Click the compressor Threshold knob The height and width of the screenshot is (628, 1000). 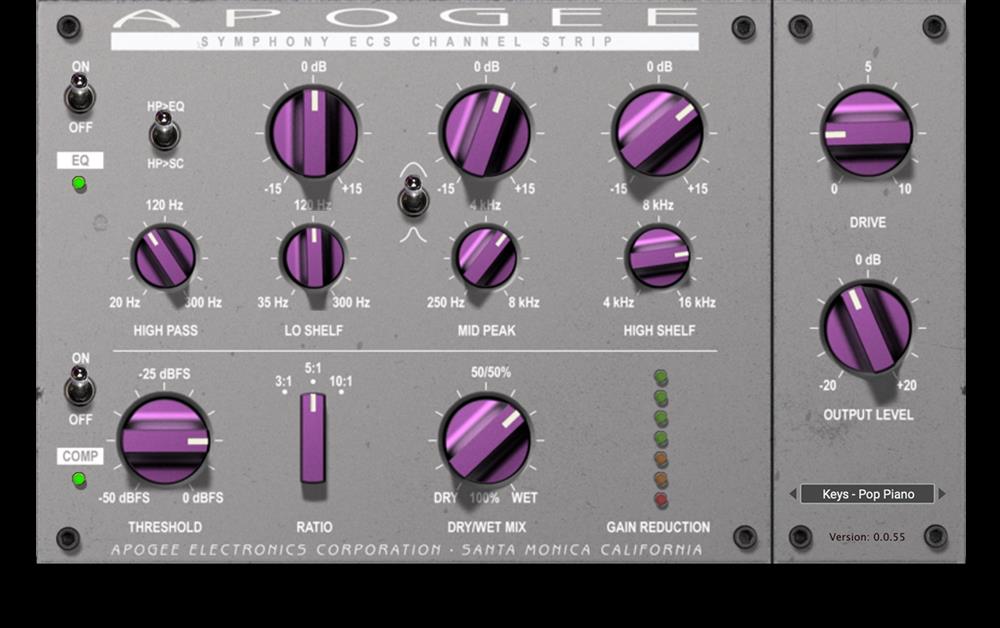point(165,440)
